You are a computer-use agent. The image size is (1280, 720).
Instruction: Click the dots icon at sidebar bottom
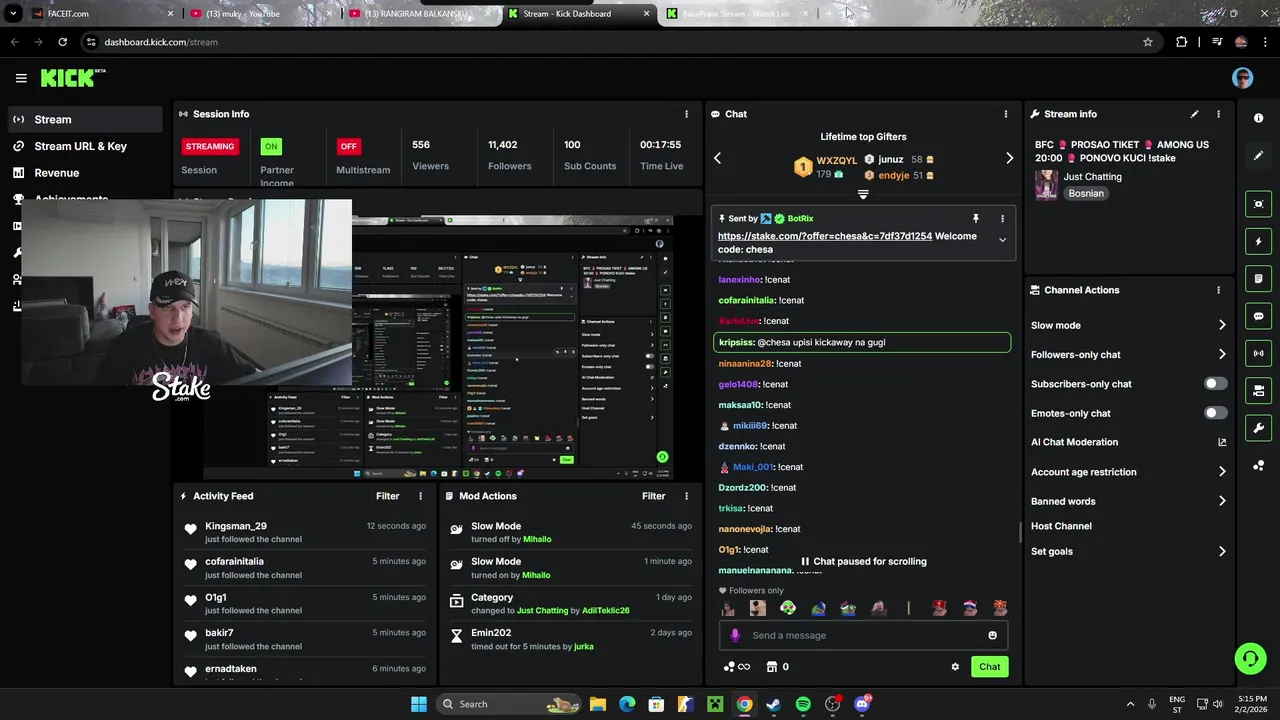[x=1258, y=466]
